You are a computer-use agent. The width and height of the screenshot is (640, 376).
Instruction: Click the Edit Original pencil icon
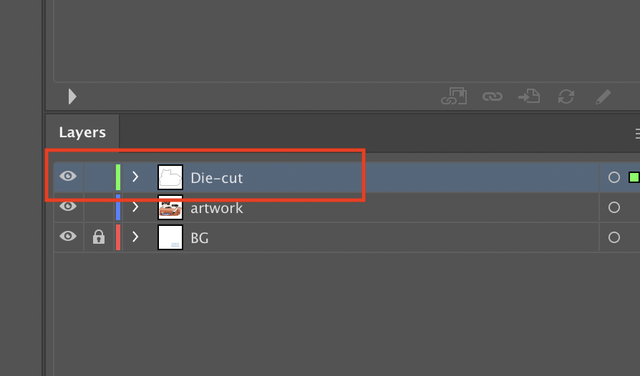pyautogui.click(x=603, y=97)
